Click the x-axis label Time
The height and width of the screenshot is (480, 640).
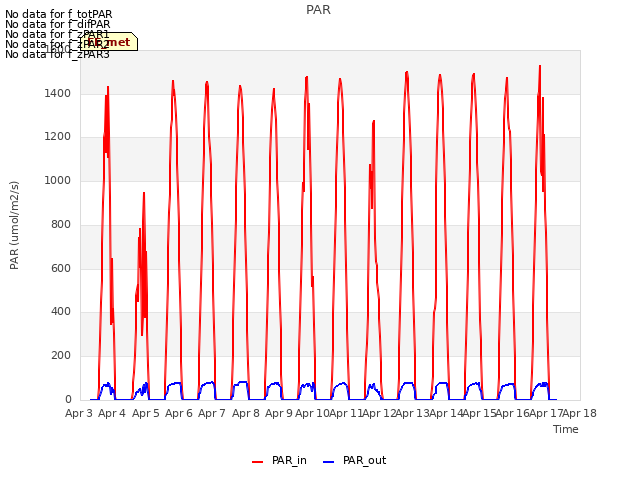566,429
